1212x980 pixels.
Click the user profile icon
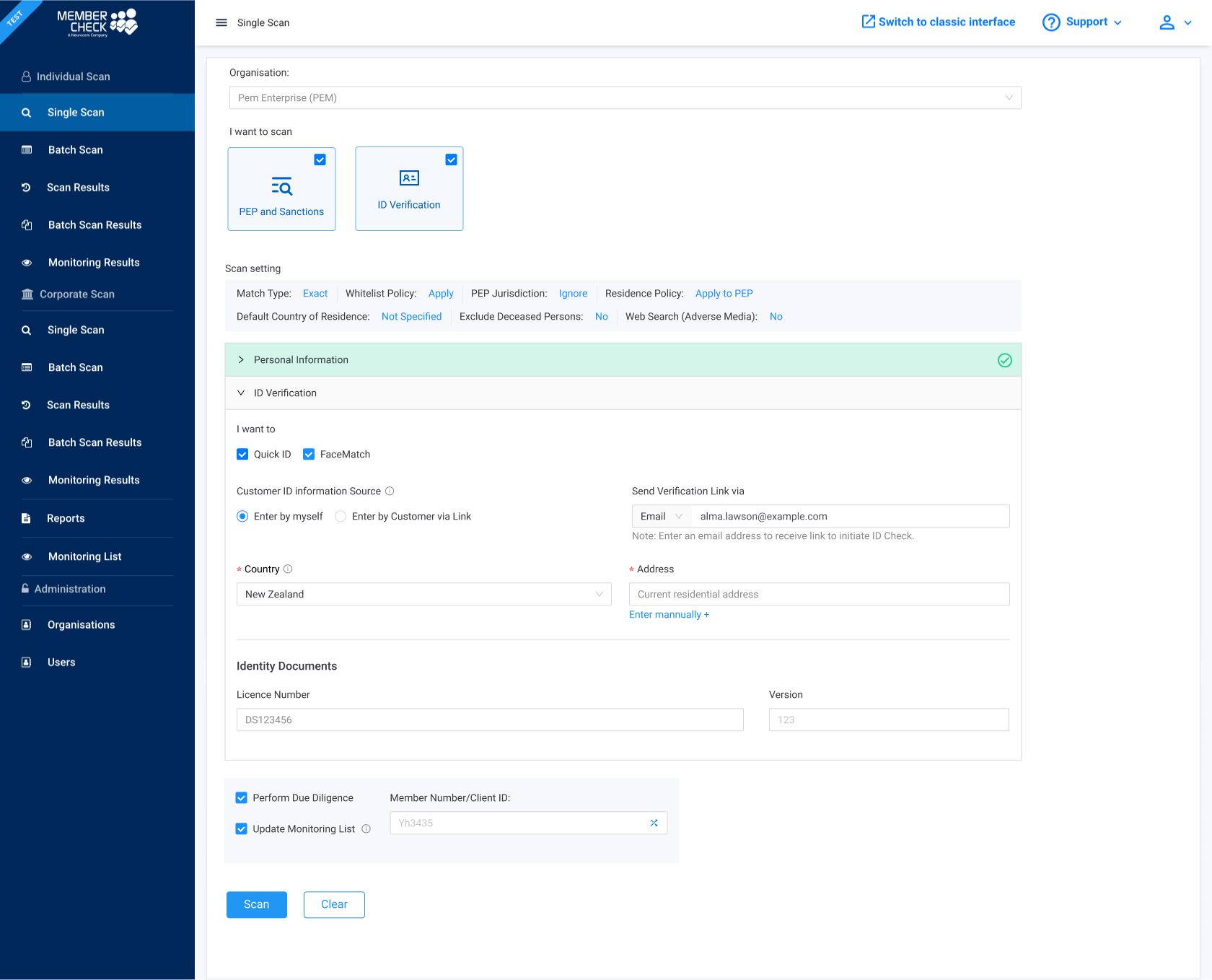click(x=1167, y=22)
